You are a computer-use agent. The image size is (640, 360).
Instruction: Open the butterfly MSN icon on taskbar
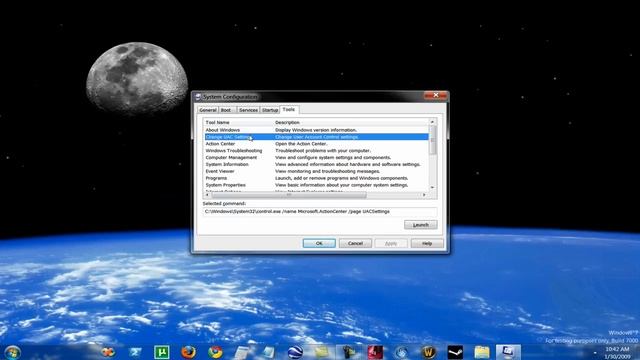click(108, 352)
